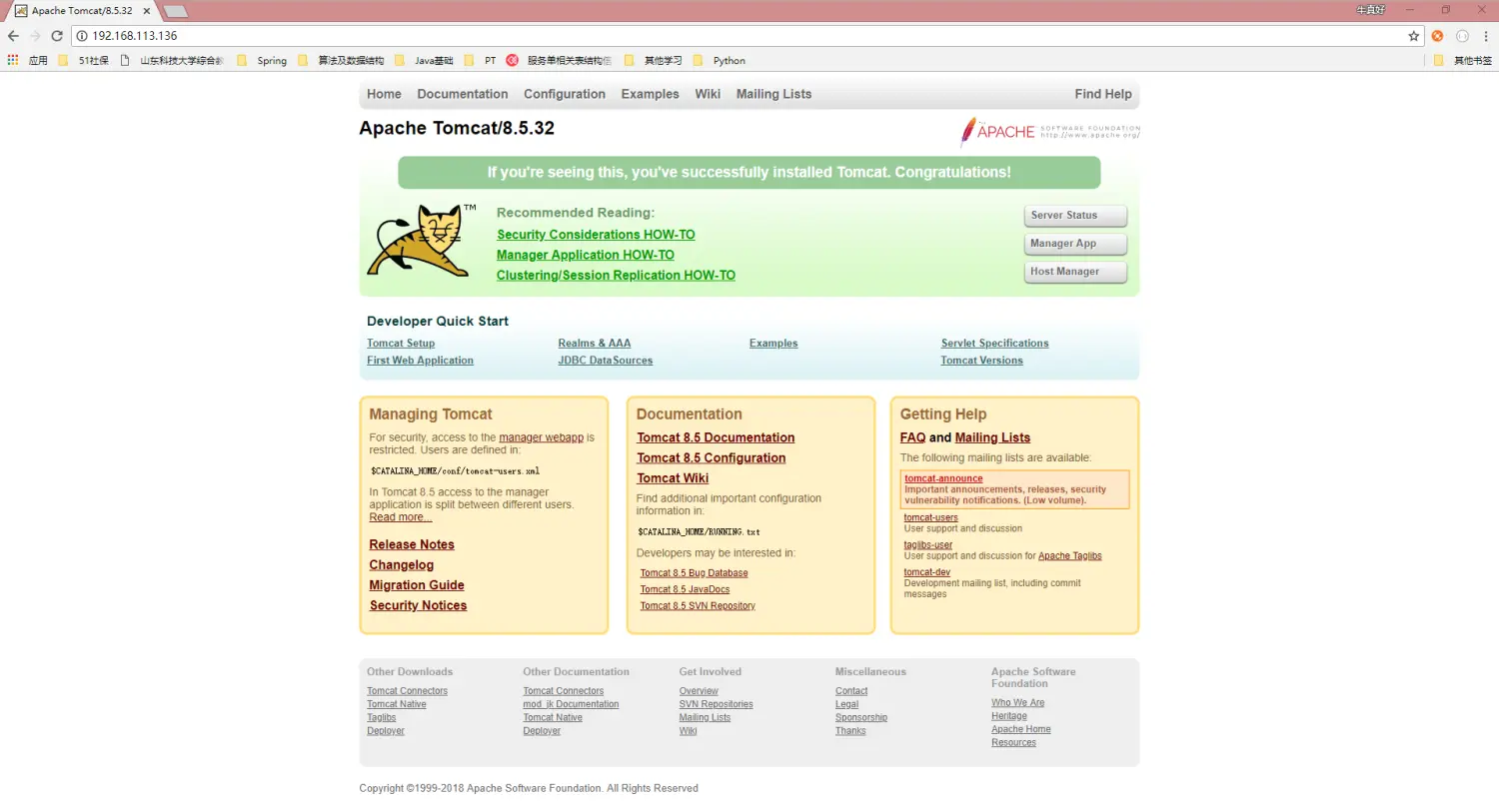Open Configuration in the top navbar

pos(565,94)
